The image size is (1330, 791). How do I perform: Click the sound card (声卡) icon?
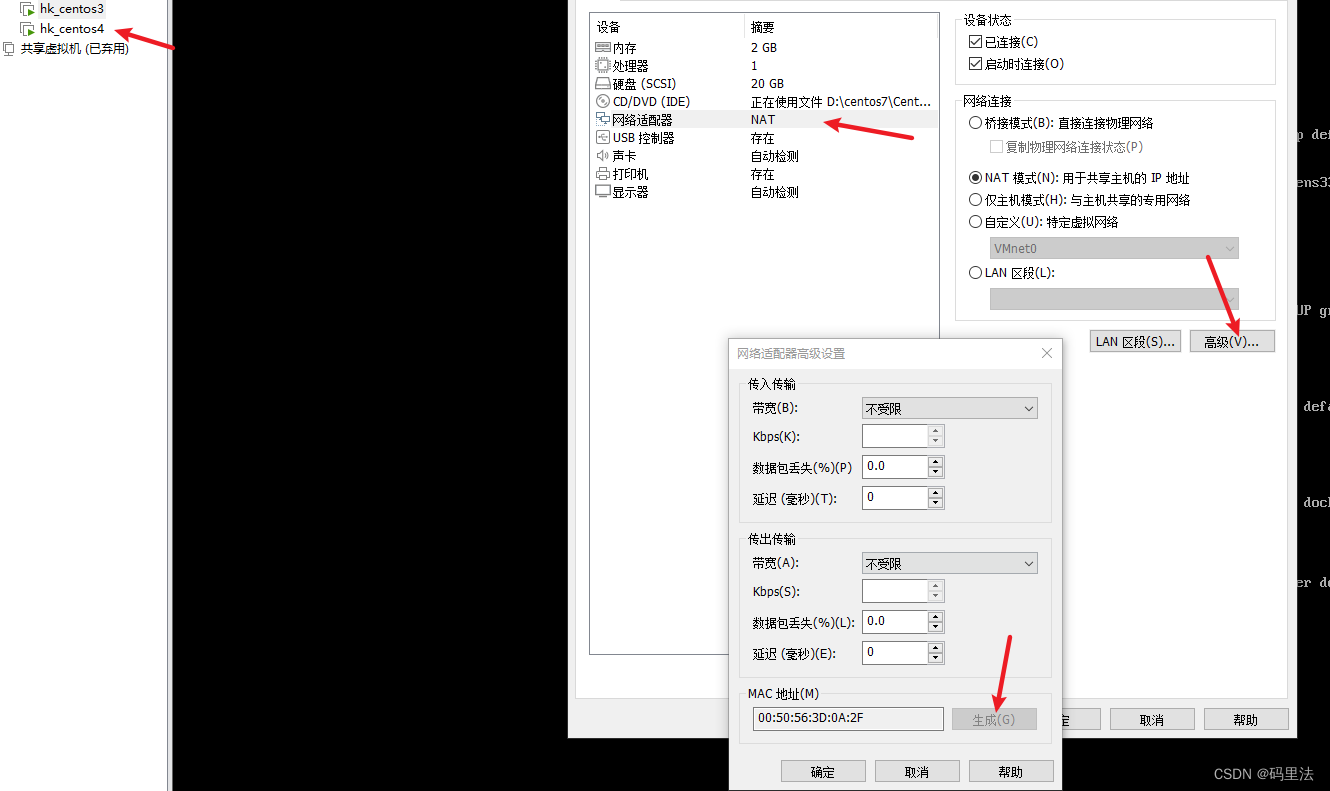point(602,156)
